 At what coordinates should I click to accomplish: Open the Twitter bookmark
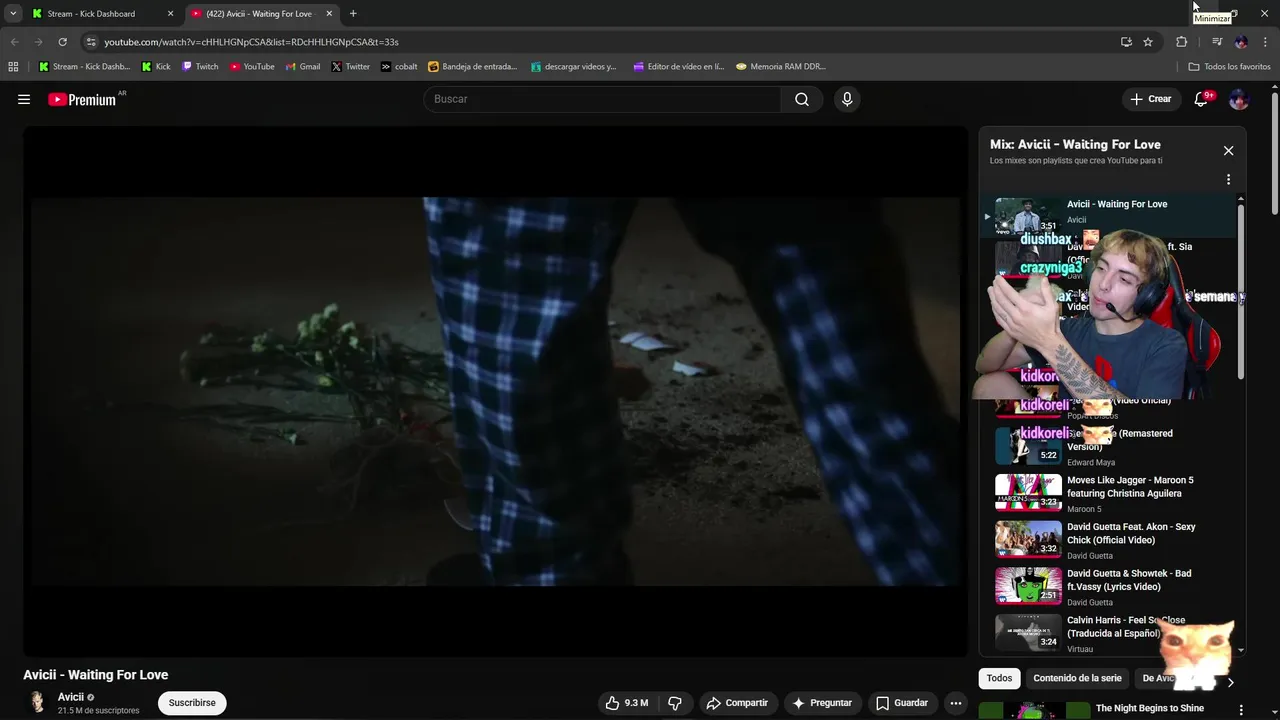coord(350,67)
